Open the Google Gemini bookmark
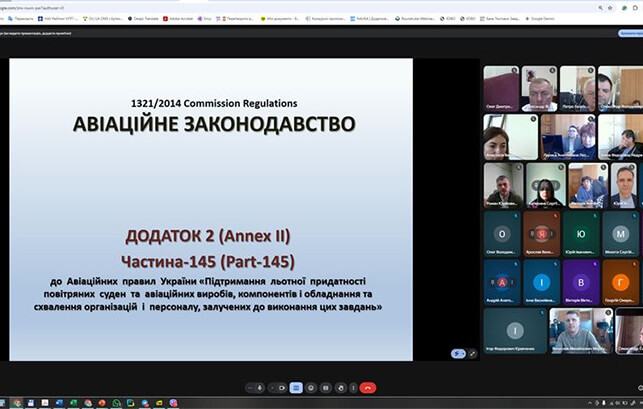The height and width of the screenshot is (409, 643). 540,18
